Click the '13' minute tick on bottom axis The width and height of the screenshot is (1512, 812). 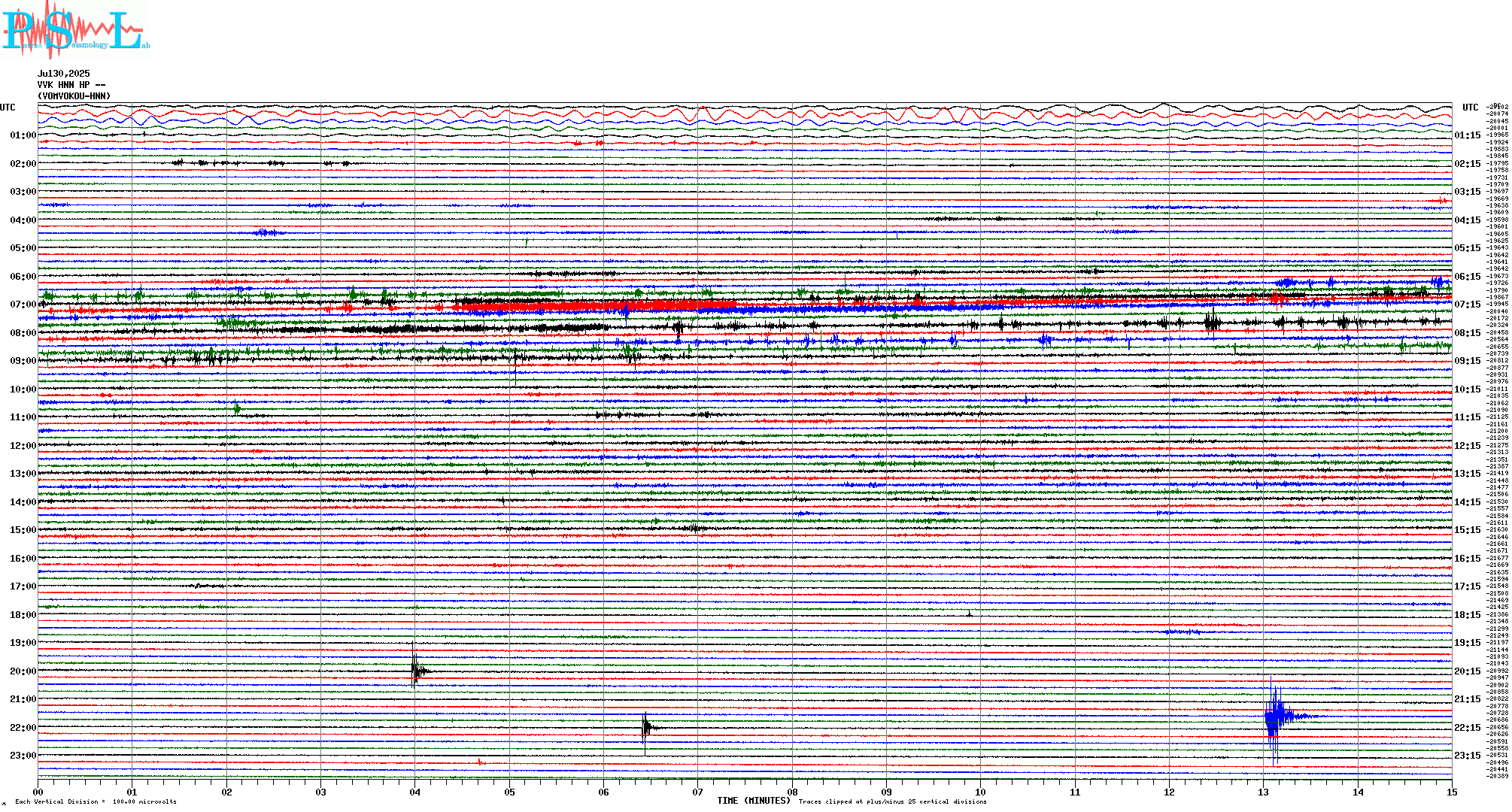pyautogui.click(x=1264, y=792)
